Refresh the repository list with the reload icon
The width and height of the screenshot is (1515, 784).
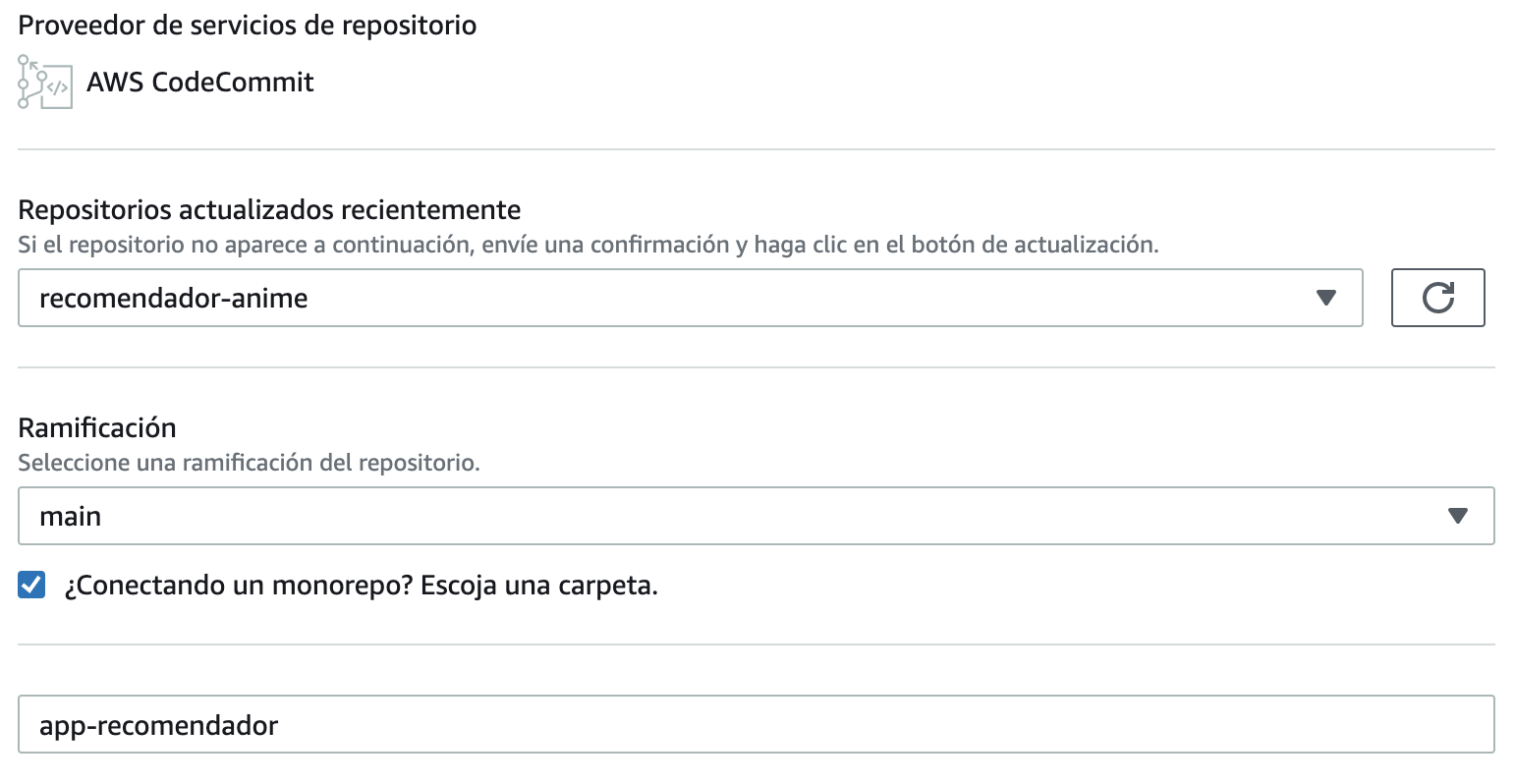(x=1437, y=298)
